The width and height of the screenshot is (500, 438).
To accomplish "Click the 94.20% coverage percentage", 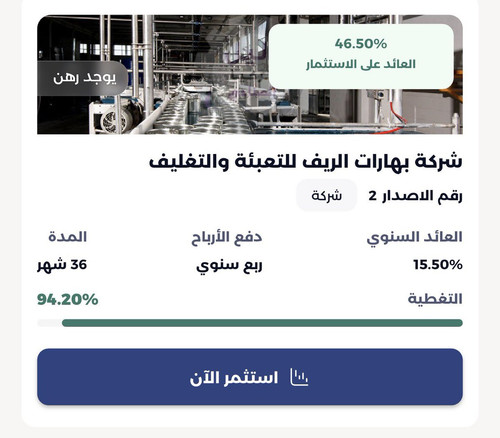I will point(68,299).
